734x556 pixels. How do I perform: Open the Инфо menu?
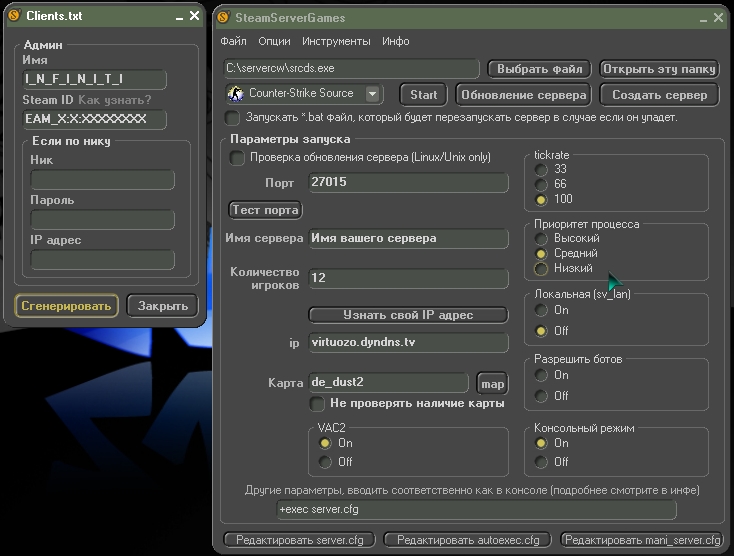pos(396,41)
